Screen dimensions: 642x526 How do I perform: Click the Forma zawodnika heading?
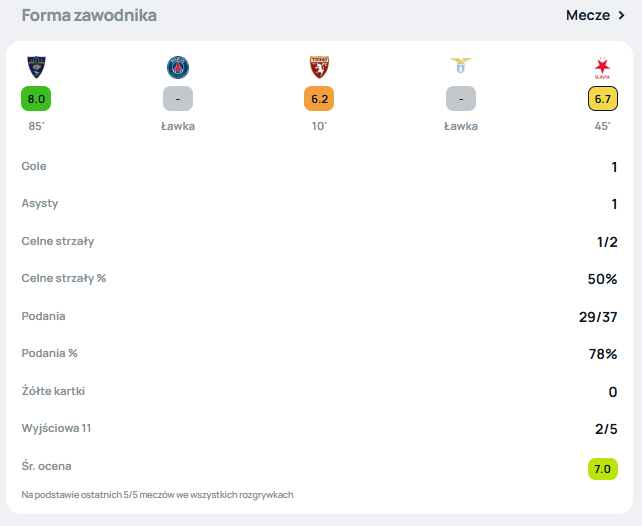[x=89, y=15]
